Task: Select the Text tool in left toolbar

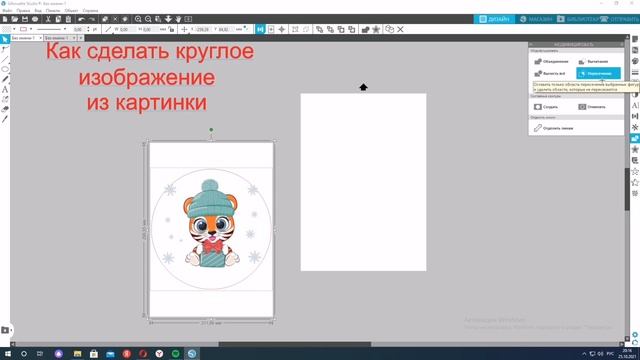Action: point(5,89)
